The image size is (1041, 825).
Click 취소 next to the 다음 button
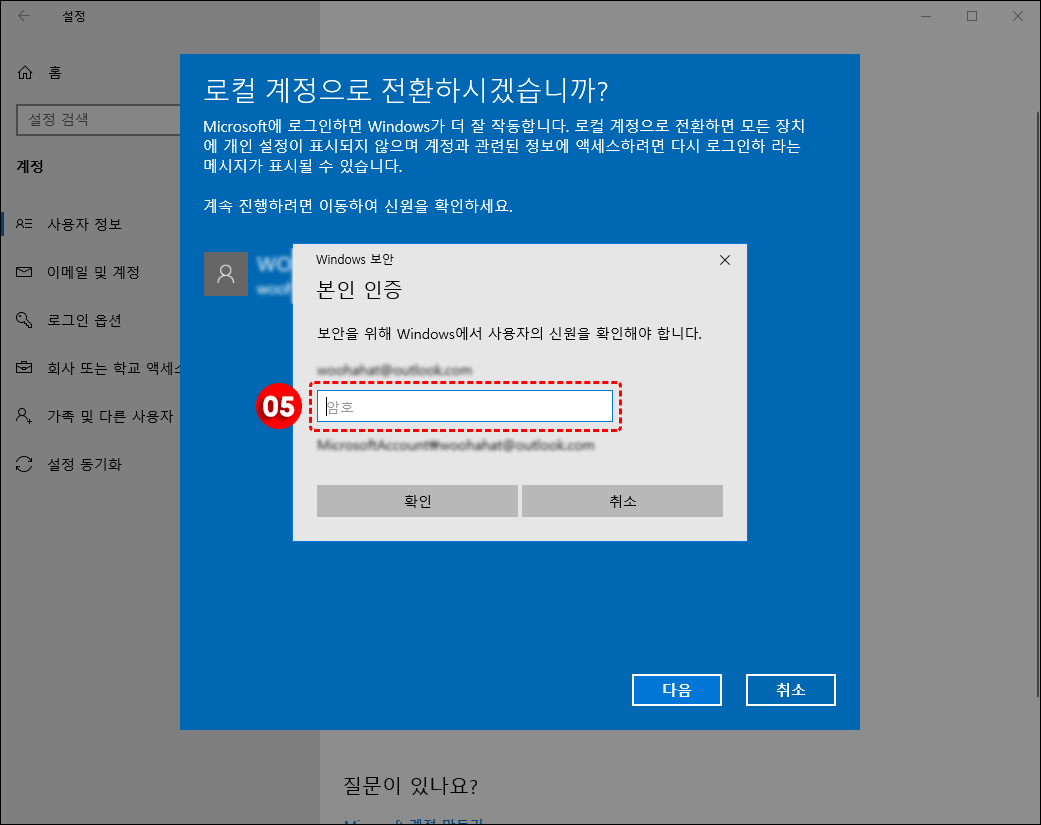[x=790, y=690]
